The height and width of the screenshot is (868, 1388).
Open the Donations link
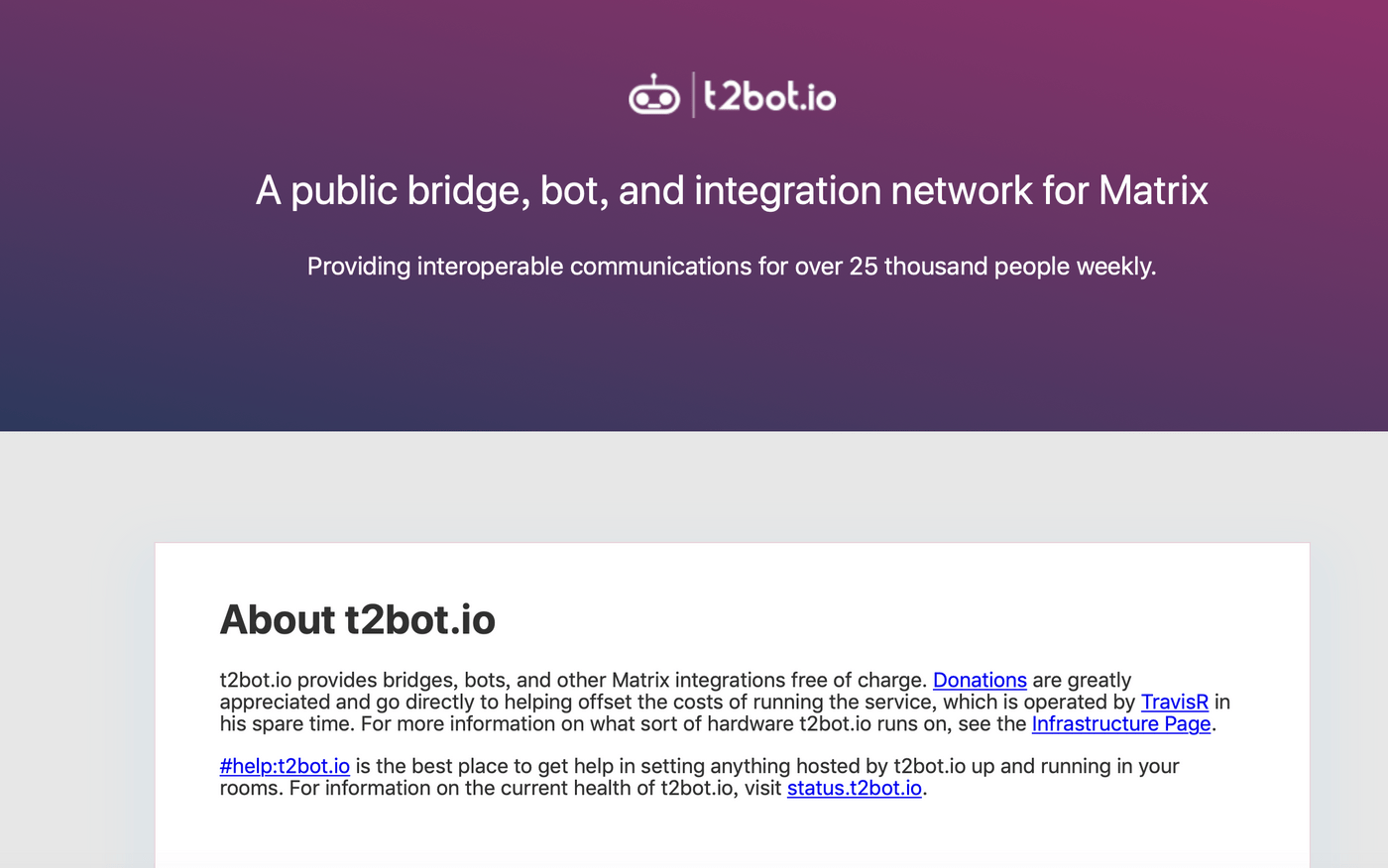tap(980, 680)
